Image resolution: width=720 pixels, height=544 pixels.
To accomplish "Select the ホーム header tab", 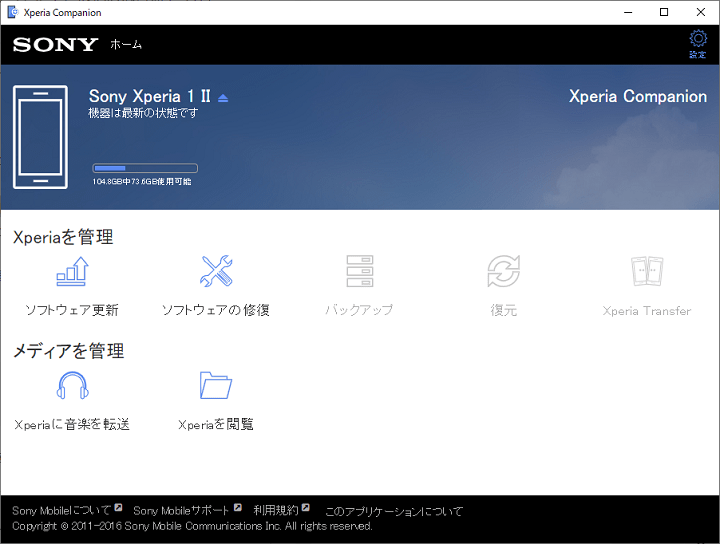I will tap(126, 45).
